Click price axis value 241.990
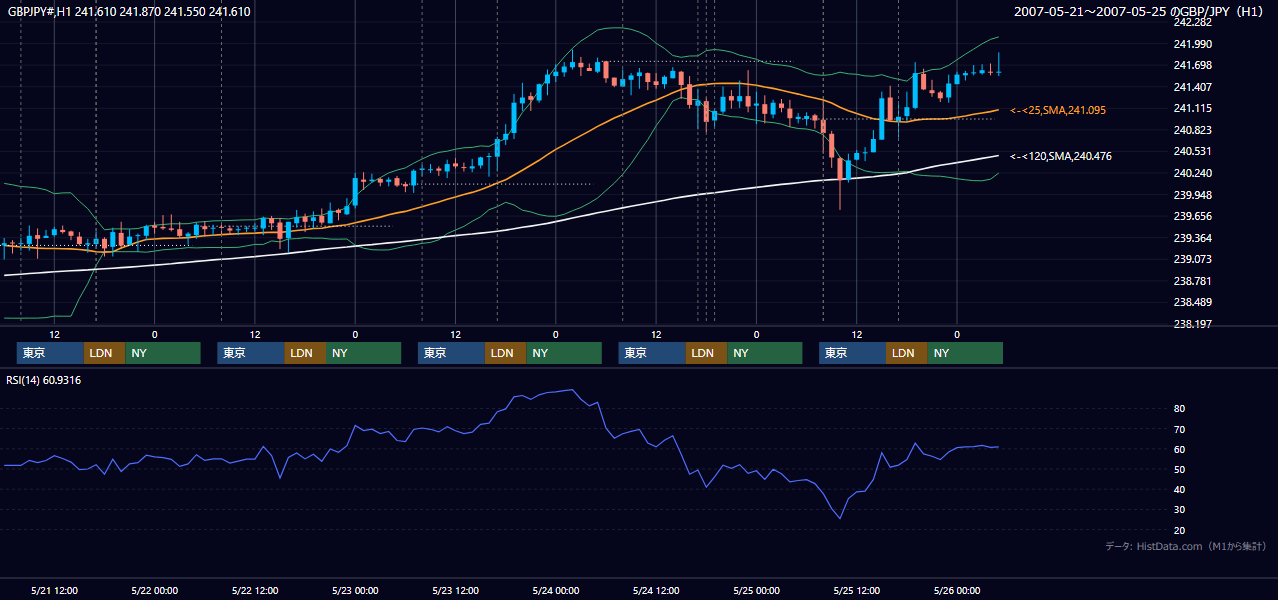The height and width of the screenshot is (600, 1278). (x=1191, y=44)
